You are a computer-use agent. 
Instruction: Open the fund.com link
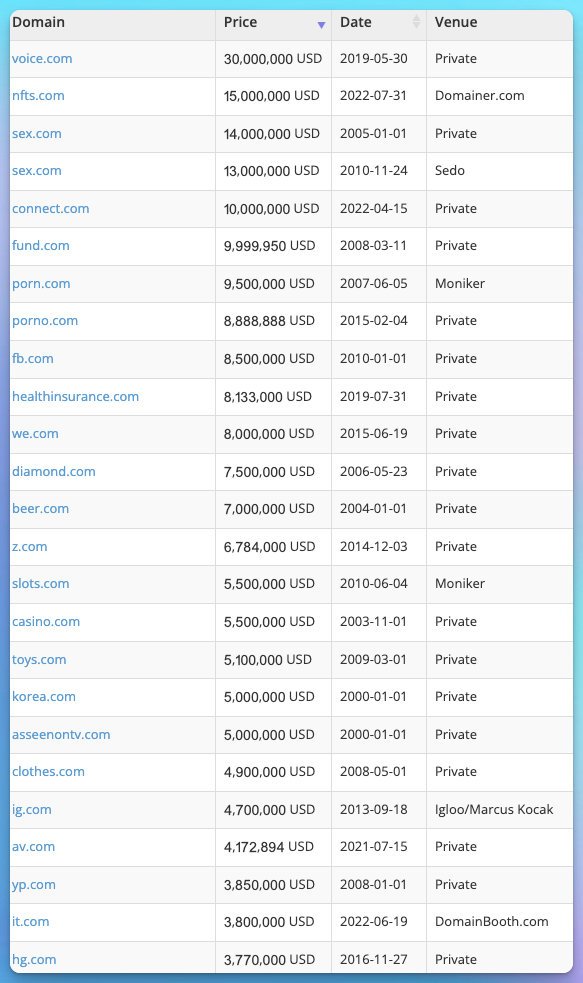pos(41,245)
